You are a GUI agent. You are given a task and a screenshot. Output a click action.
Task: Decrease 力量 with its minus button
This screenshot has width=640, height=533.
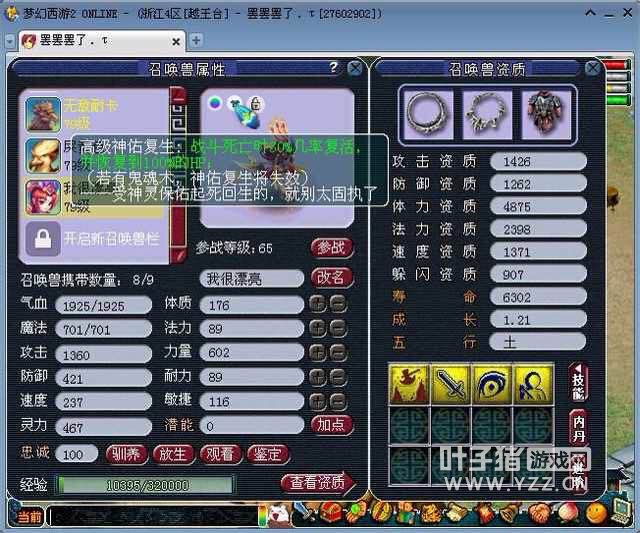click(x=338, y=352)
